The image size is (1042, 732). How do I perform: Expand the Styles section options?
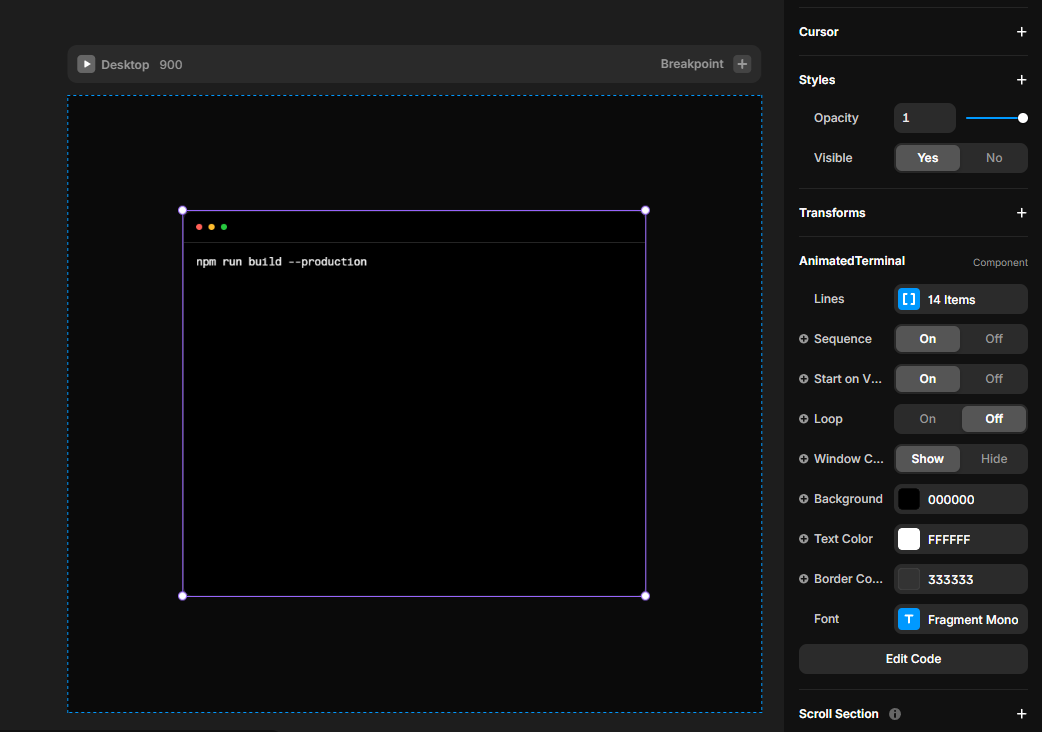[1021, 80]
